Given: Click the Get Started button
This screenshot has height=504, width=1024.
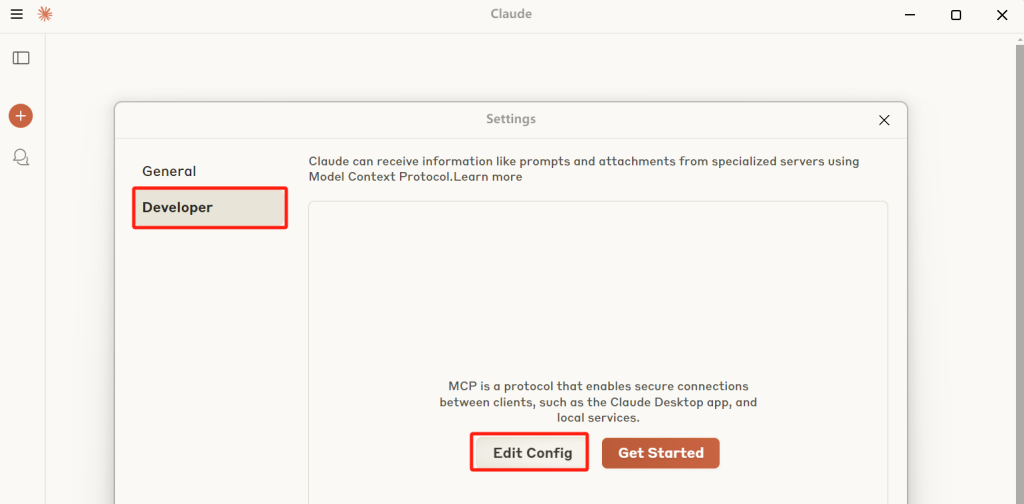Looking at the screenshot, I should [661, 453].
